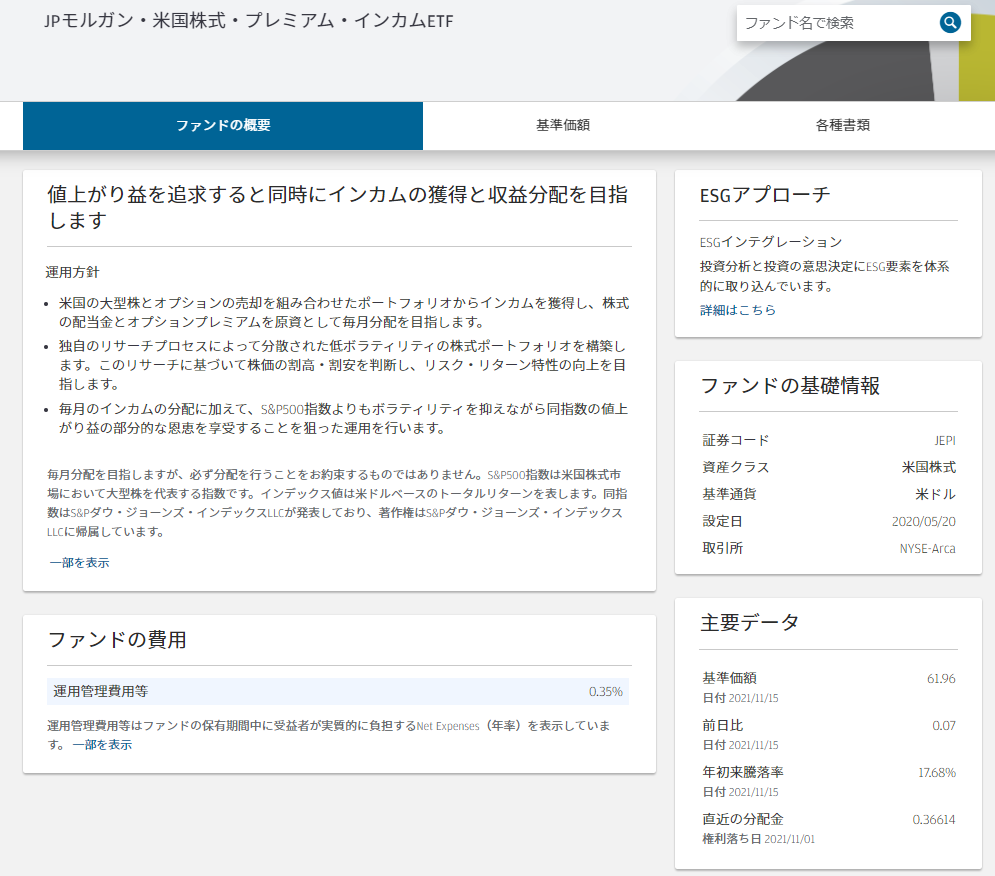Click the 基準通貨 value 米ドル
The width and height of the screenshot is (995, 876).
[935, 494]
